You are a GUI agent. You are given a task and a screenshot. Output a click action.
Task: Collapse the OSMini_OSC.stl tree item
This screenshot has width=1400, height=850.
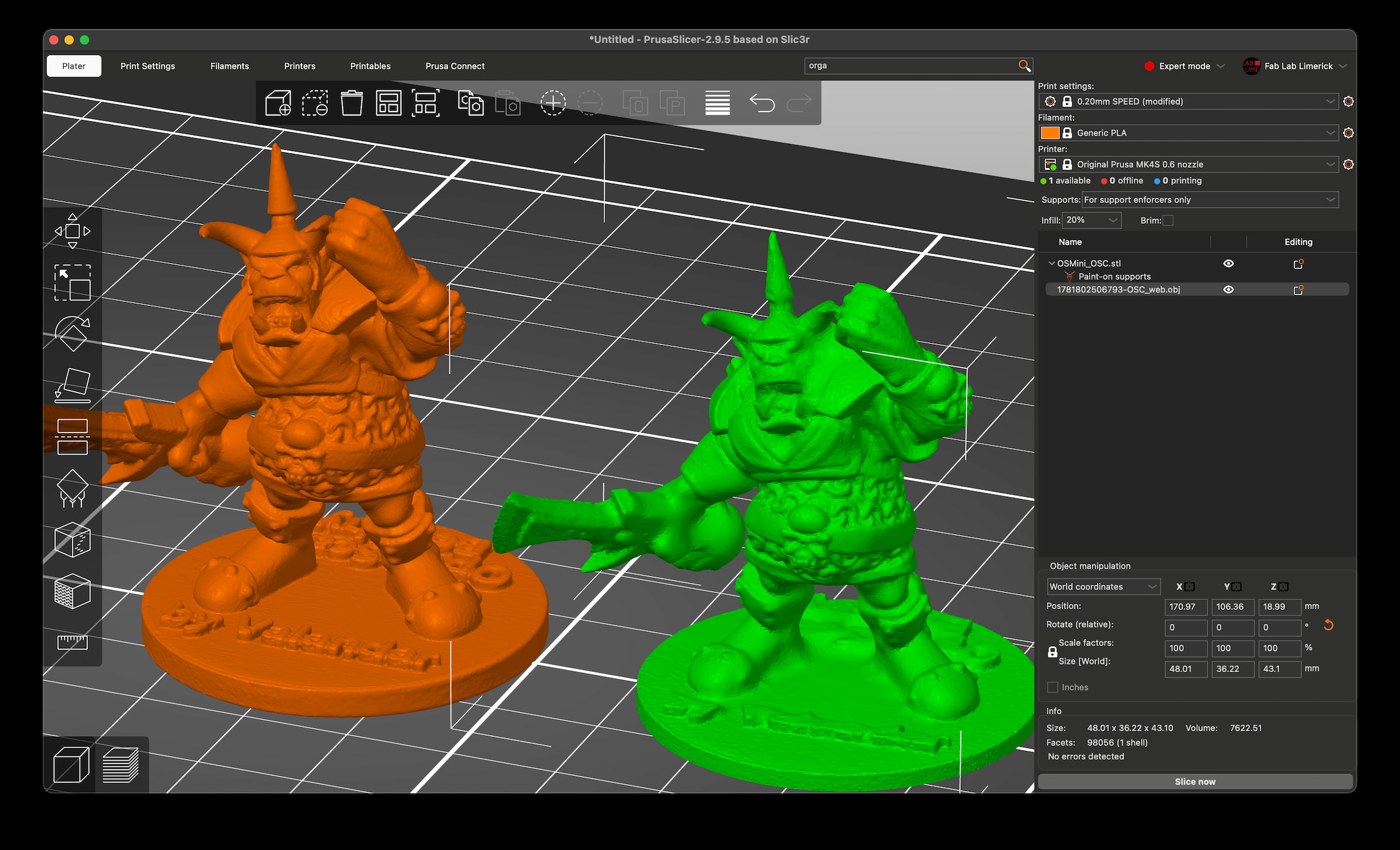click(1052, 264)
